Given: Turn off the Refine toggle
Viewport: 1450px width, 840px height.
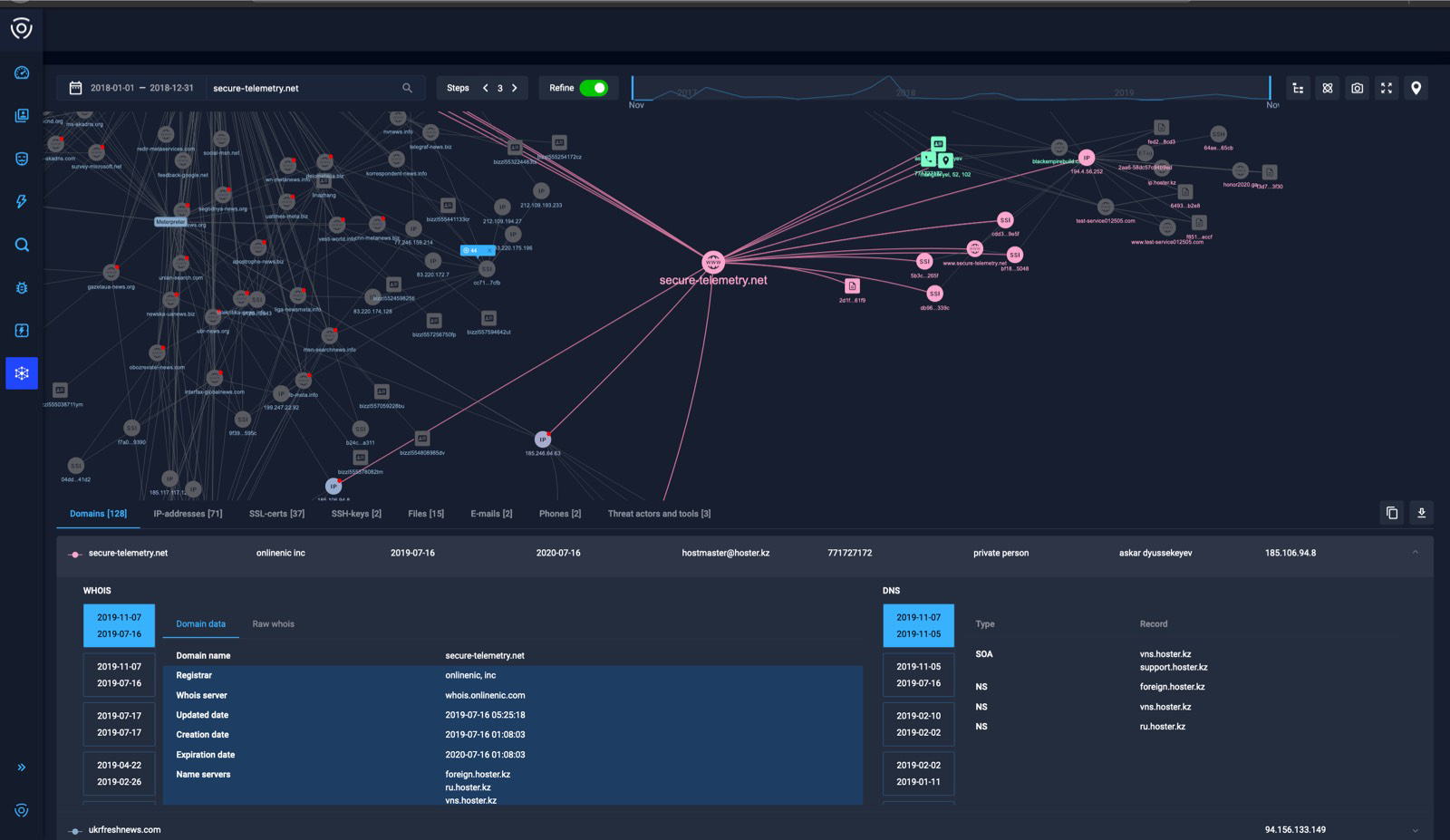Looking at the screenshot, I should coord(594,88).
